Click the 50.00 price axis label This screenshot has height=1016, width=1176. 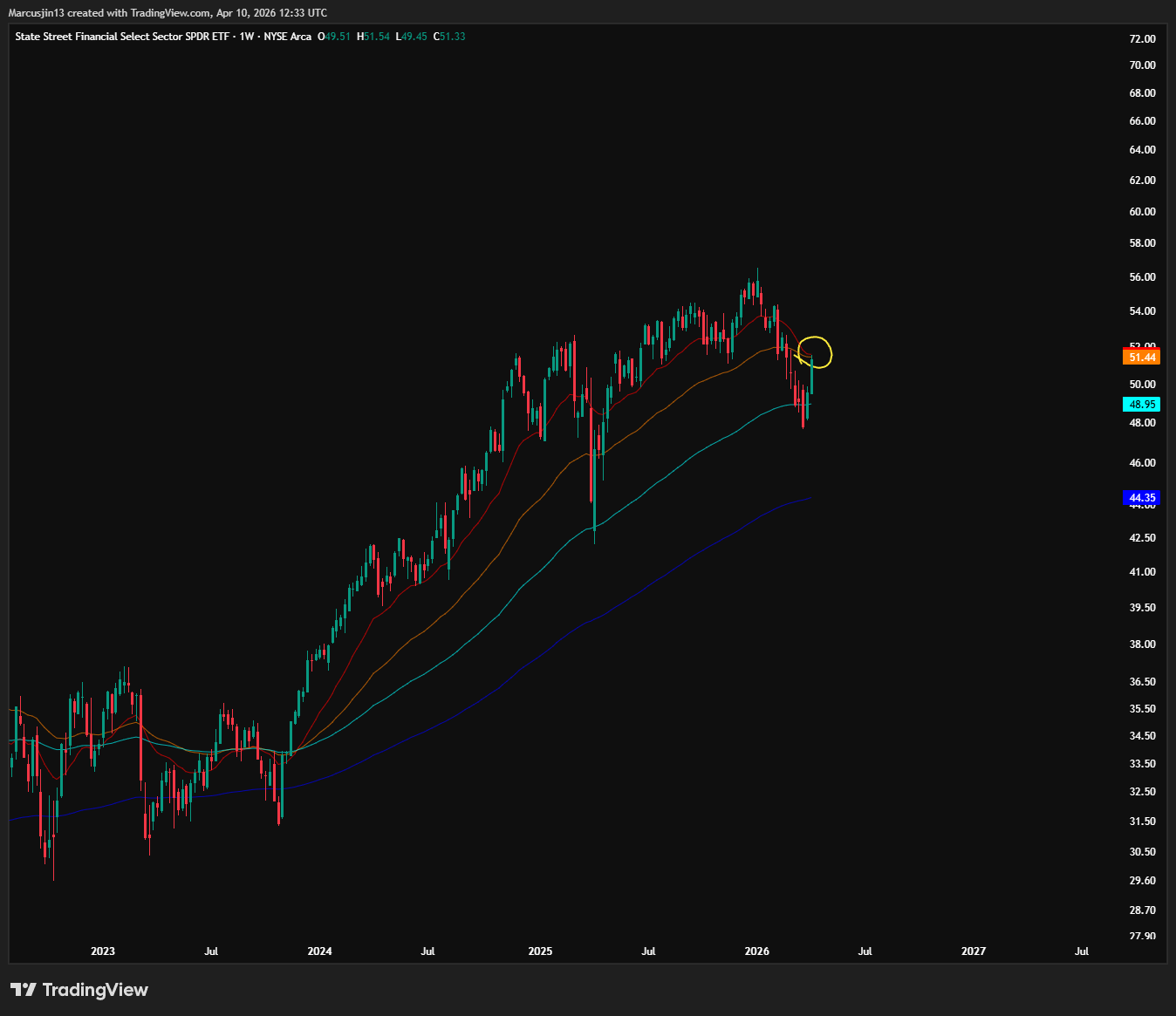tap(1142, 385)
